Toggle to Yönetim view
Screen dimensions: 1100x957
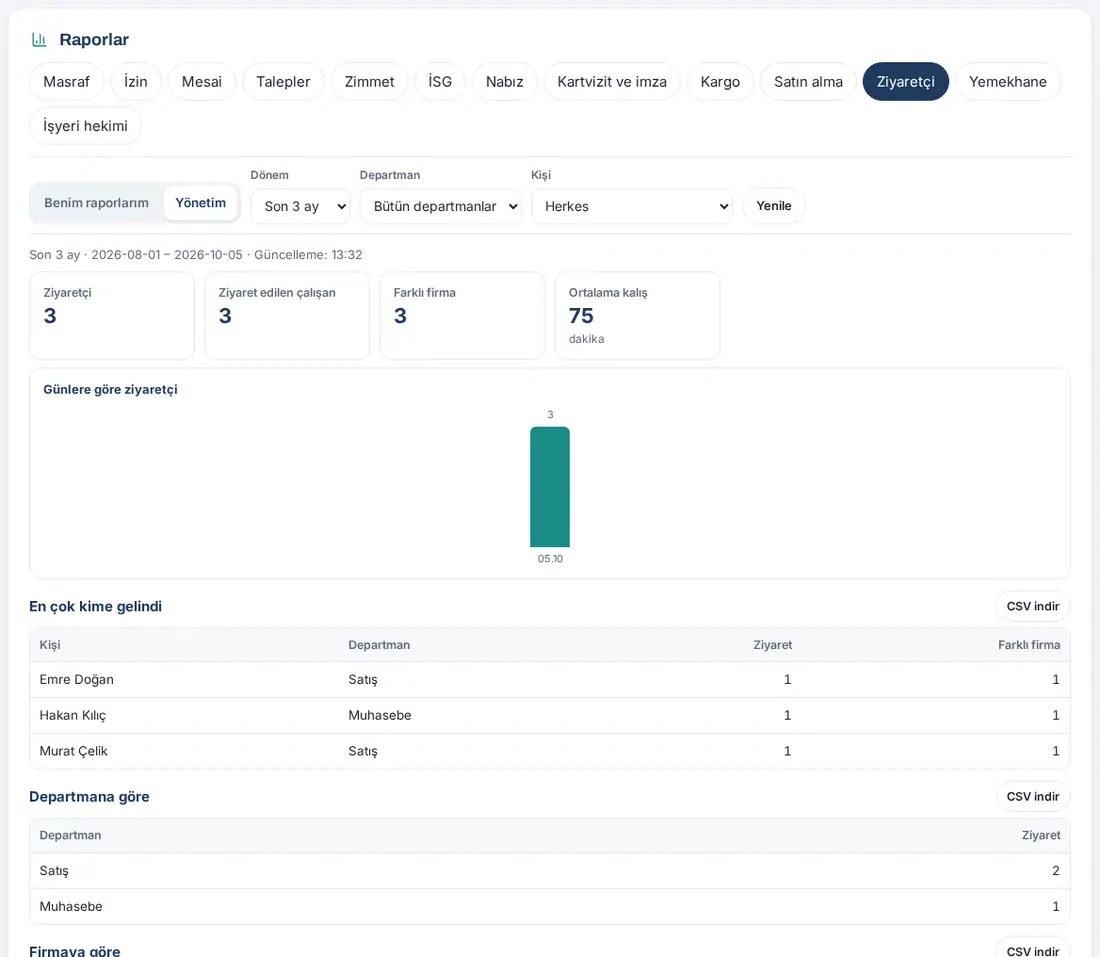201,203
